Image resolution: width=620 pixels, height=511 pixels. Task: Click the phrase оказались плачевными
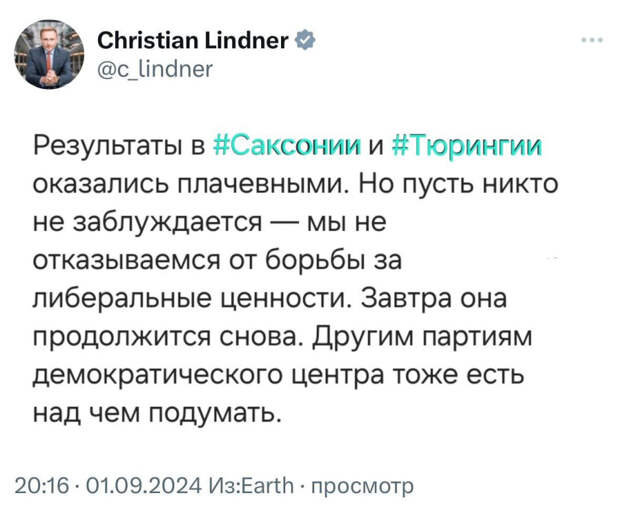[189, 184]
